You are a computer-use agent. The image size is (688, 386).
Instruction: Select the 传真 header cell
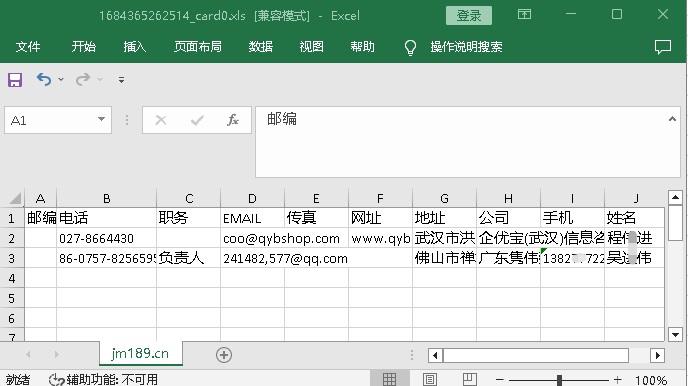pyautogui.click(x=316, y=218)
